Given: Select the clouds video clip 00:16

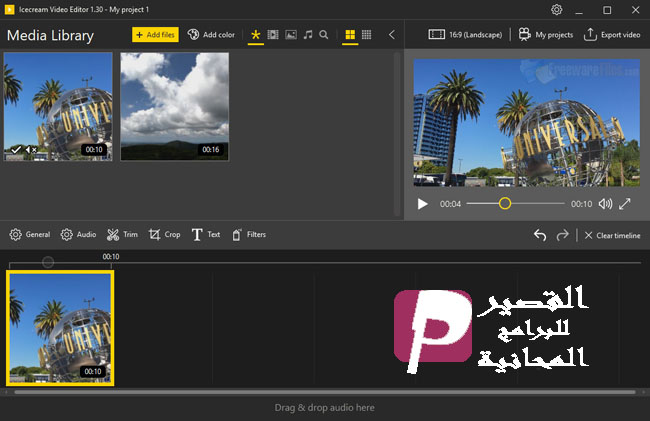Looking at the screenshot, I should tap(175, 106).
